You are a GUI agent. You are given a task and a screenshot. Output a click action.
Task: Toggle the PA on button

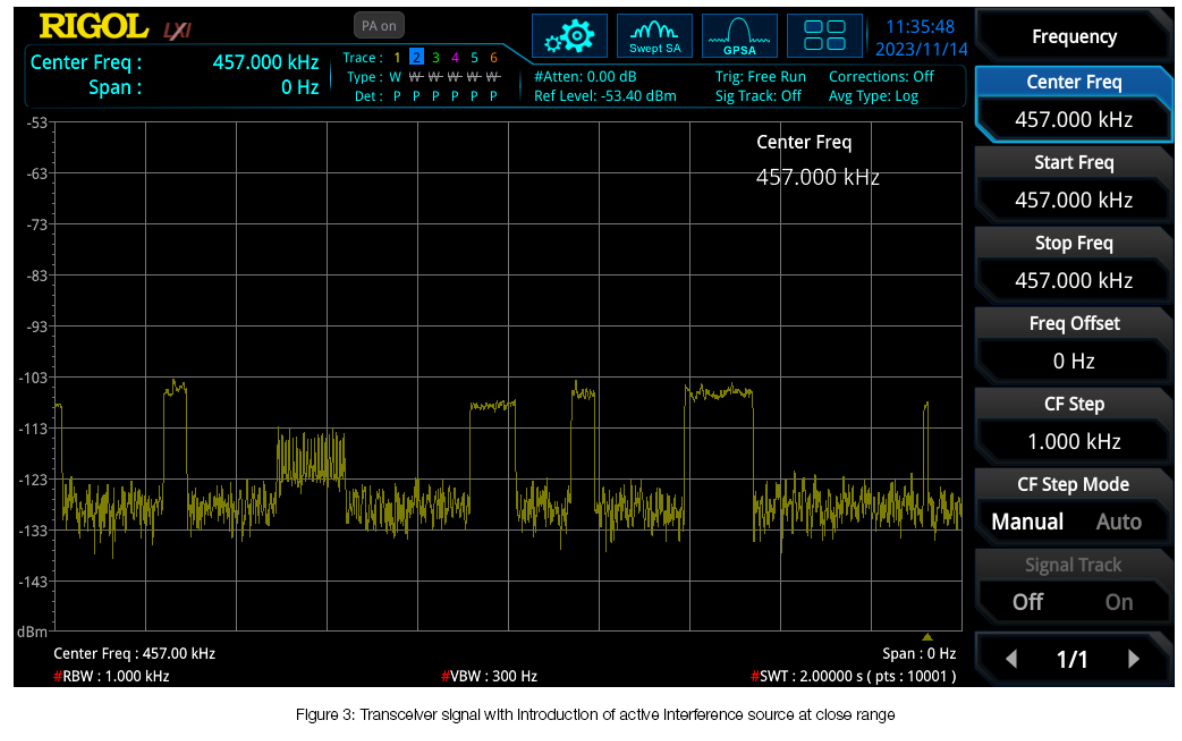click(379, 26)
